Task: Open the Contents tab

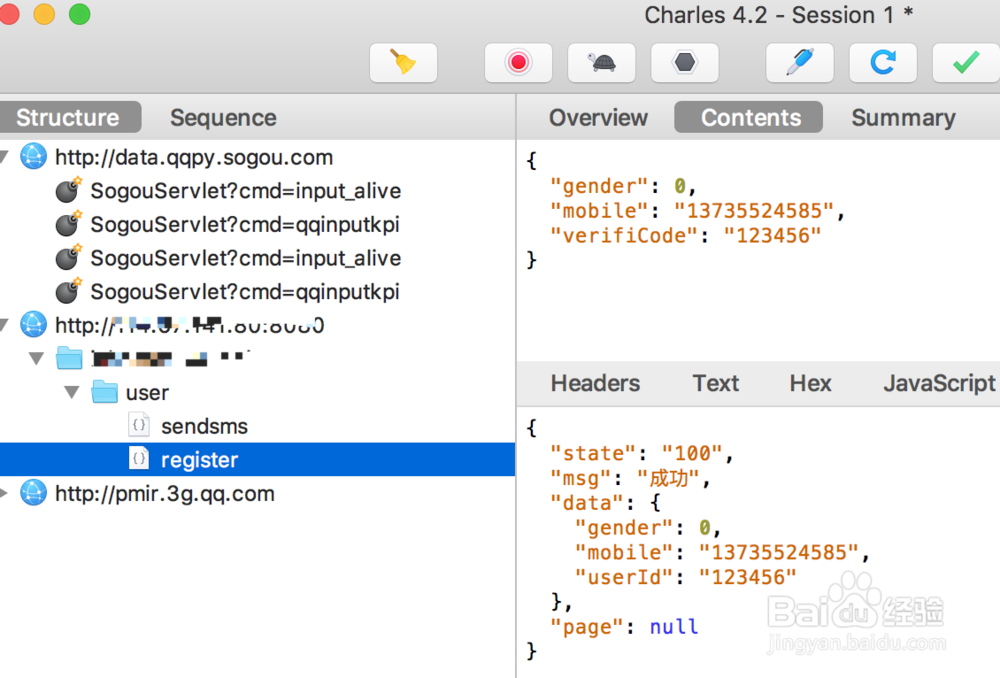Action: (751, 117)
